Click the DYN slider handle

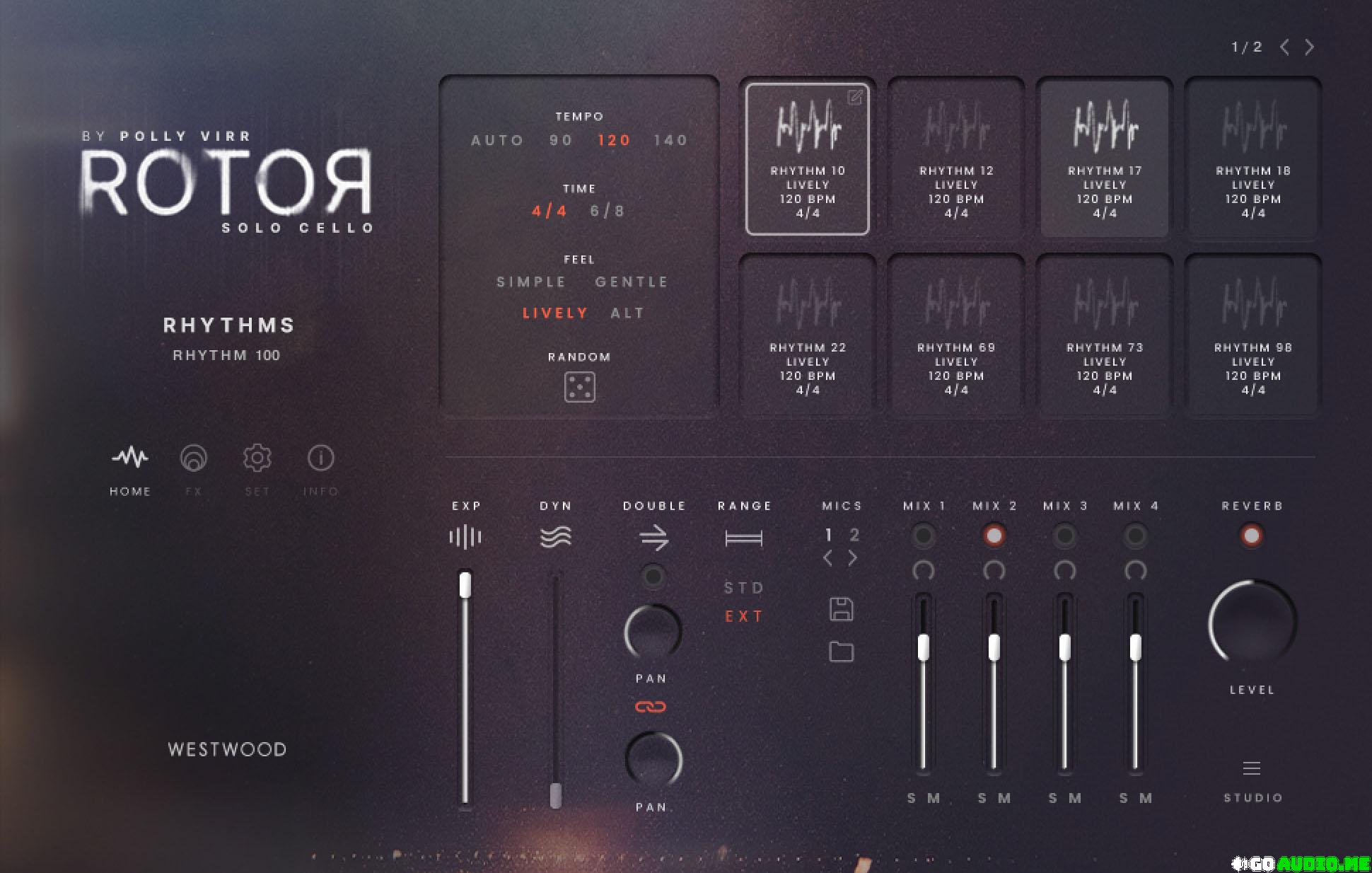pyautogui.click(x=556, y=795)
